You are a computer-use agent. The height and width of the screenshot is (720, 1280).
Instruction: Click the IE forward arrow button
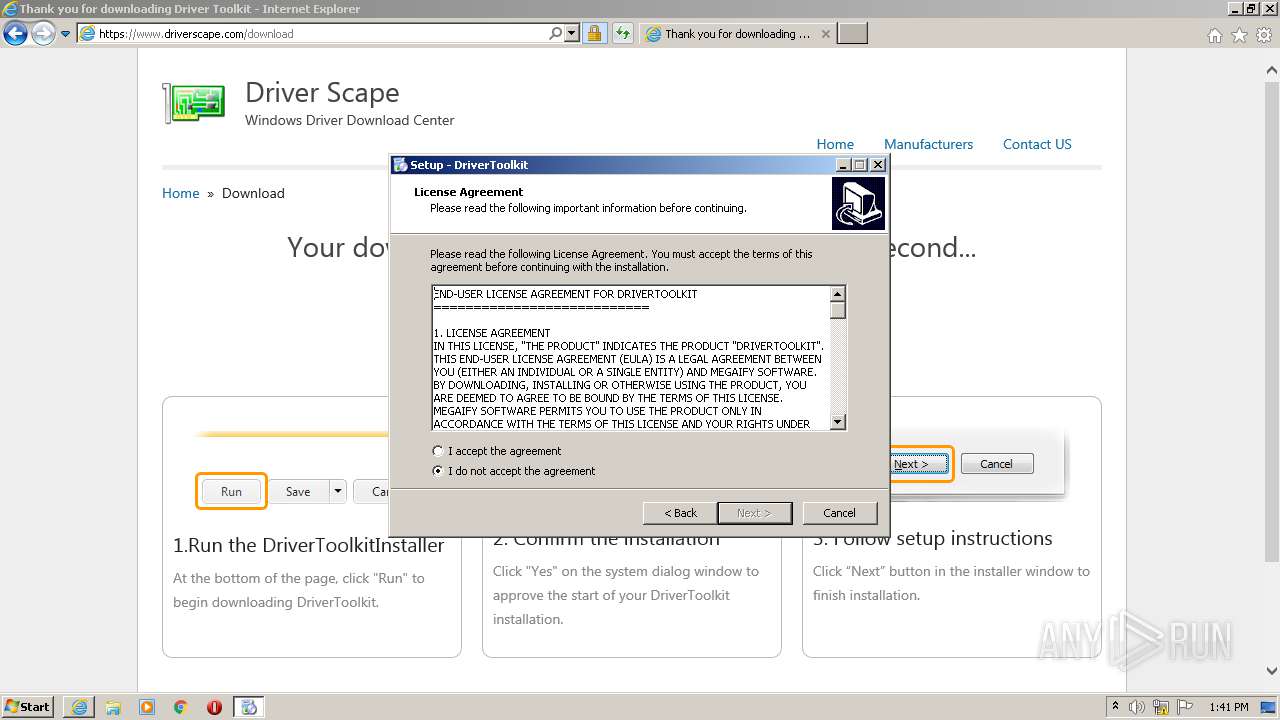[43, 33]
